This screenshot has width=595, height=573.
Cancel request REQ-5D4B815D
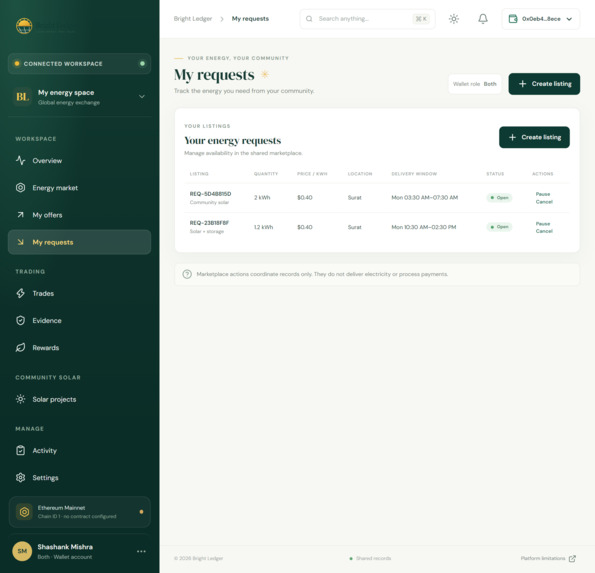click(x=544, y=201)
